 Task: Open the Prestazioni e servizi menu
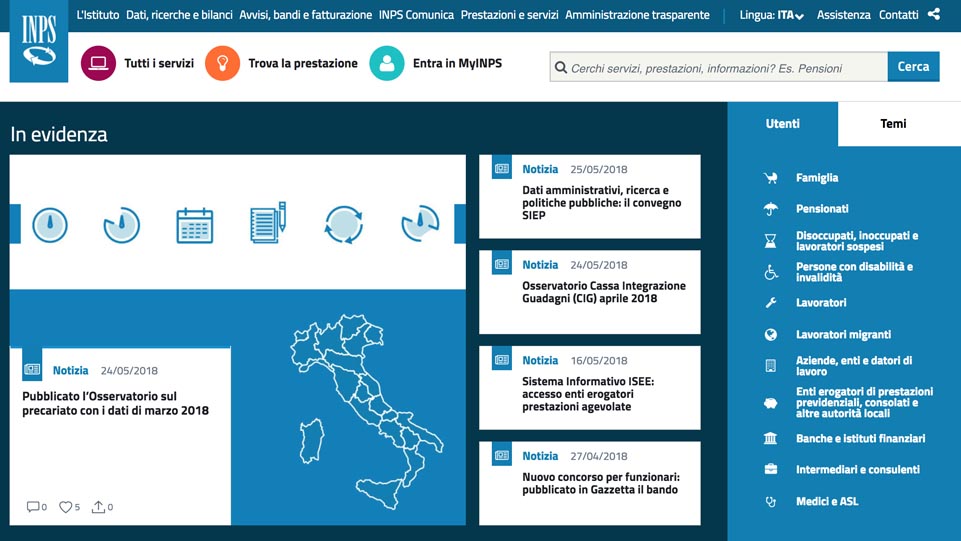pos(509,15)
